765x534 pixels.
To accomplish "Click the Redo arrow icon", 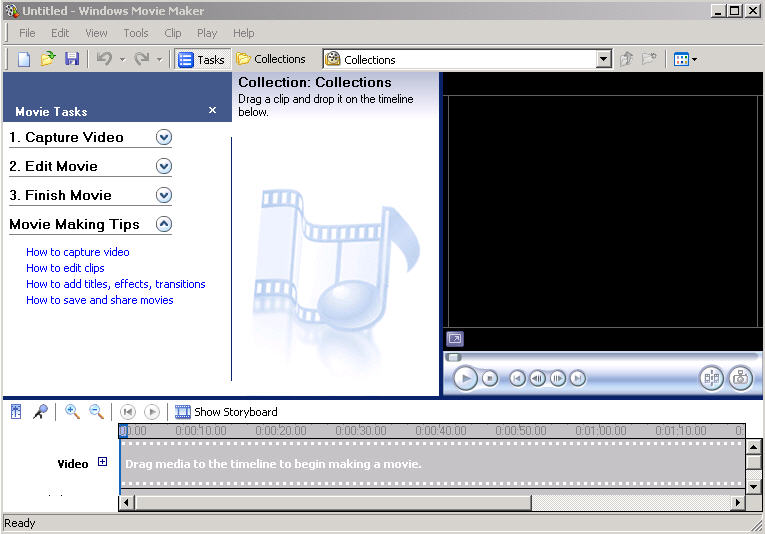I will point(142,59).
